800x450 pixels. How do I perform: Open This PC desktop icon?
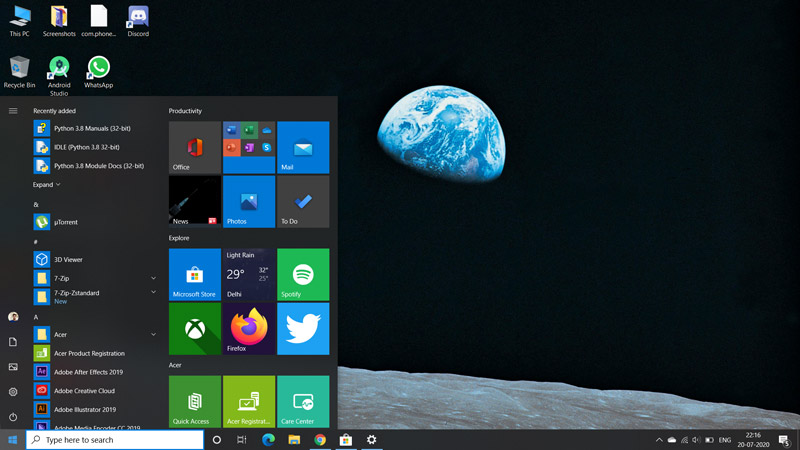19,21
